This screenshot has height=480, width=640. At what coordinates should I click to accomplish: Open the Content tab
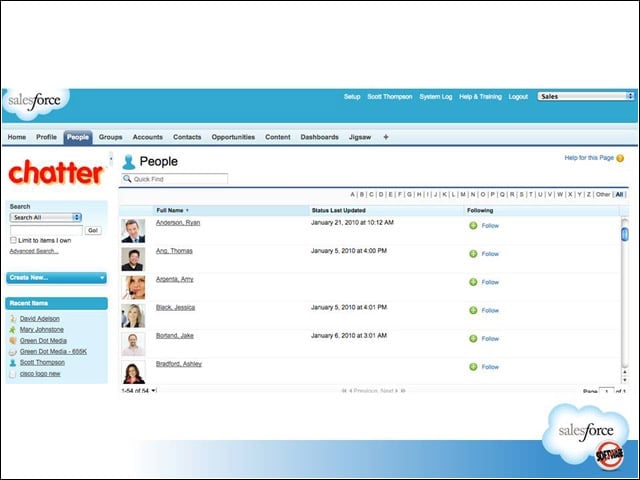[278, 137]
